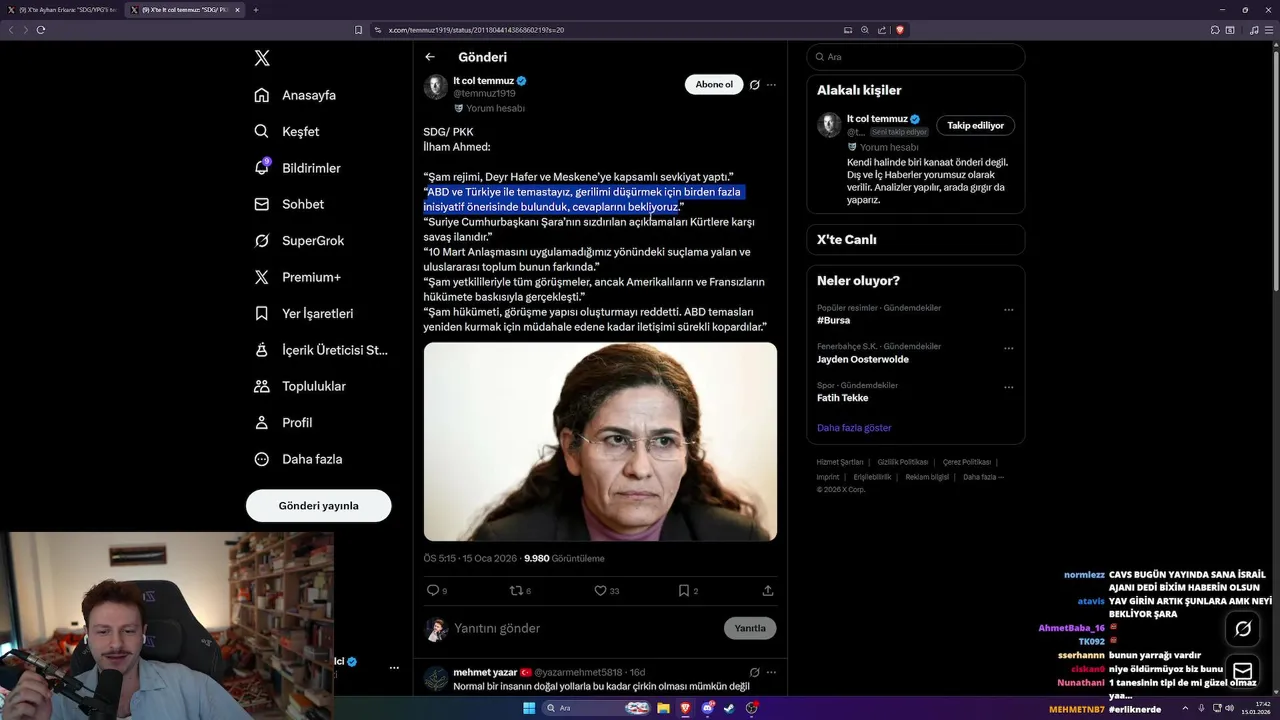This screenshot has width=1280, height=720.
Task: Open options for Fatih Tekke trend
Action: 1008,387
